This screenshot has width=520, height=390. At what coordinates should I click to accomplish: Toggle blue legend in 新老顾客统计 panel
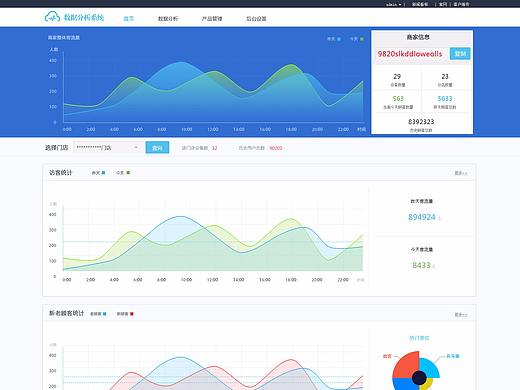coord(98,314)
